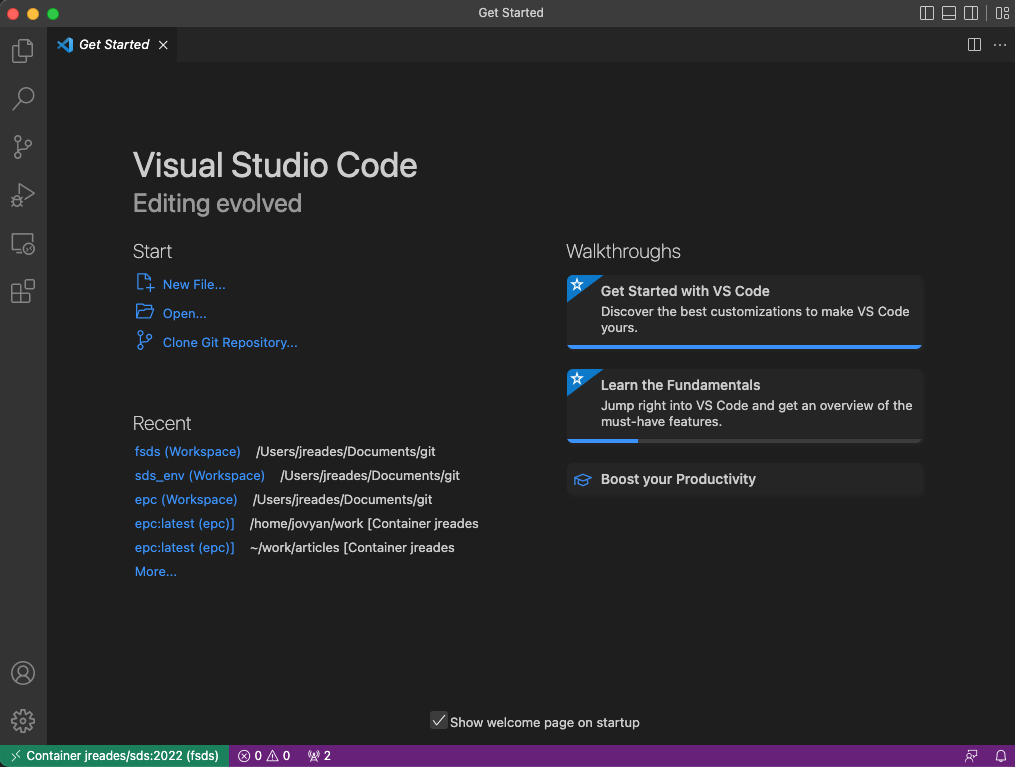Click Learn the Fundamentals progress bar
Image resolution: width=1015 pixels, height=767 pixels.
click(744, 441)
